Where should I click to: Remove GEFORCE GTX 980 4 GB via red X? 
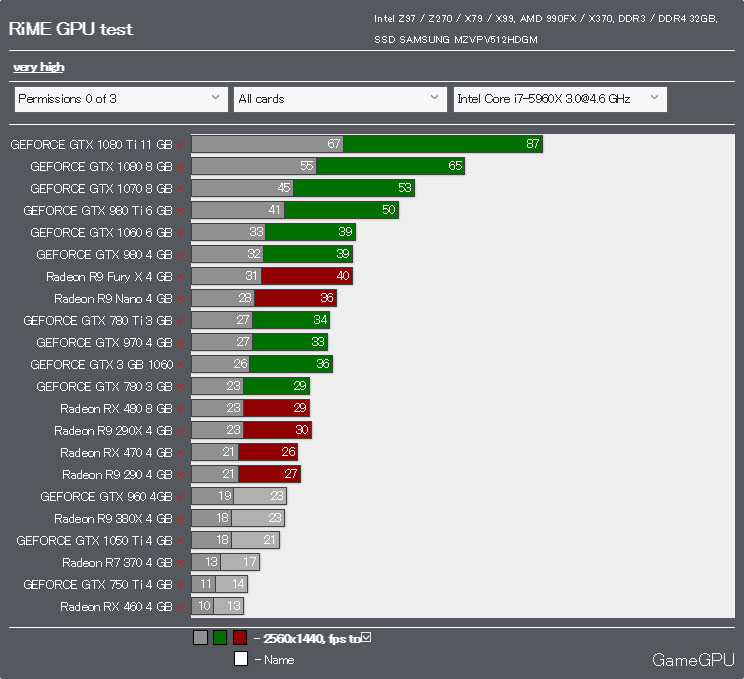180,255
